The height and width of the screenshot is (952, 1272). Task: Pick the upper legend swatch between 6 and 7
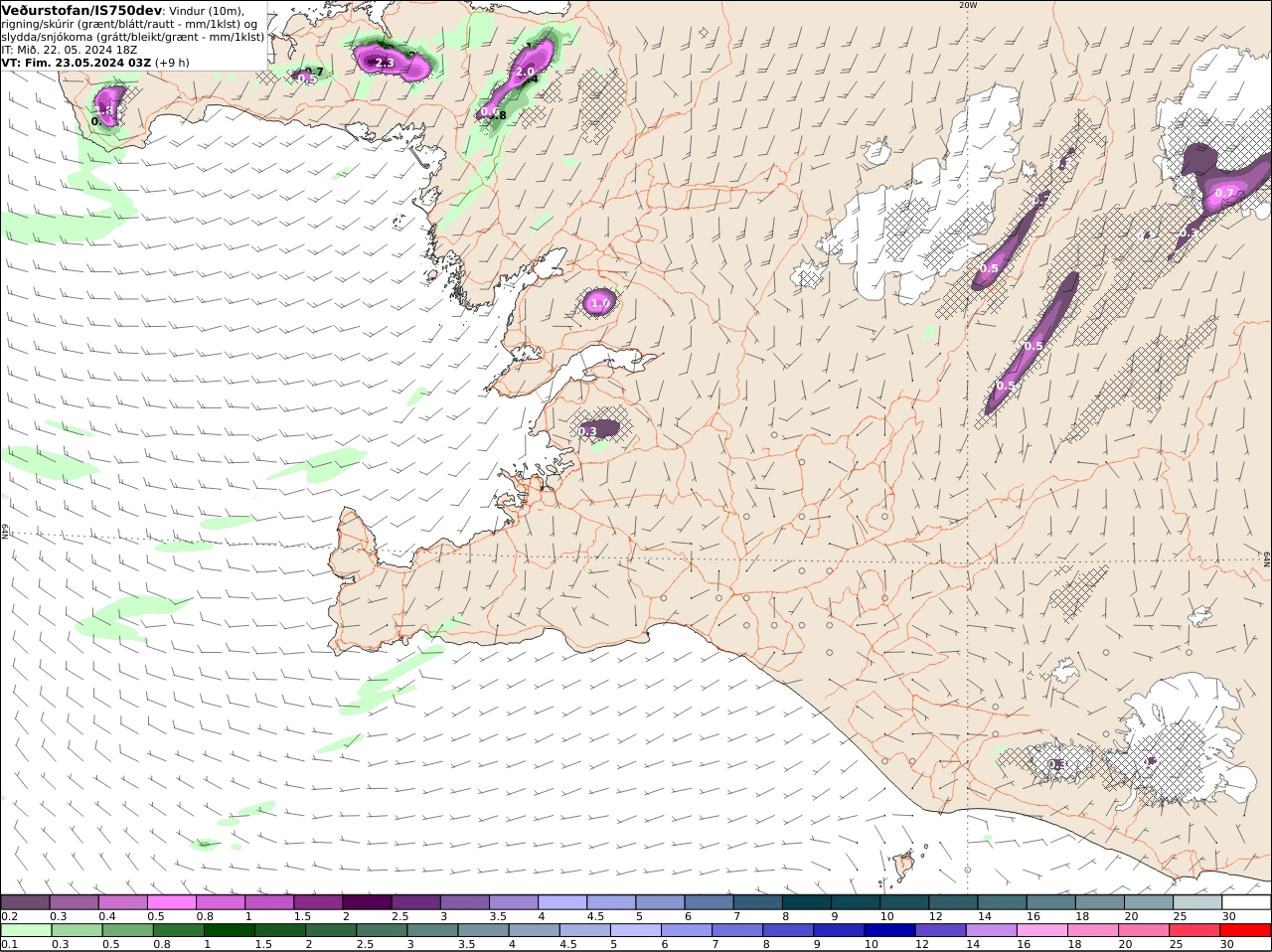(709, 902)
